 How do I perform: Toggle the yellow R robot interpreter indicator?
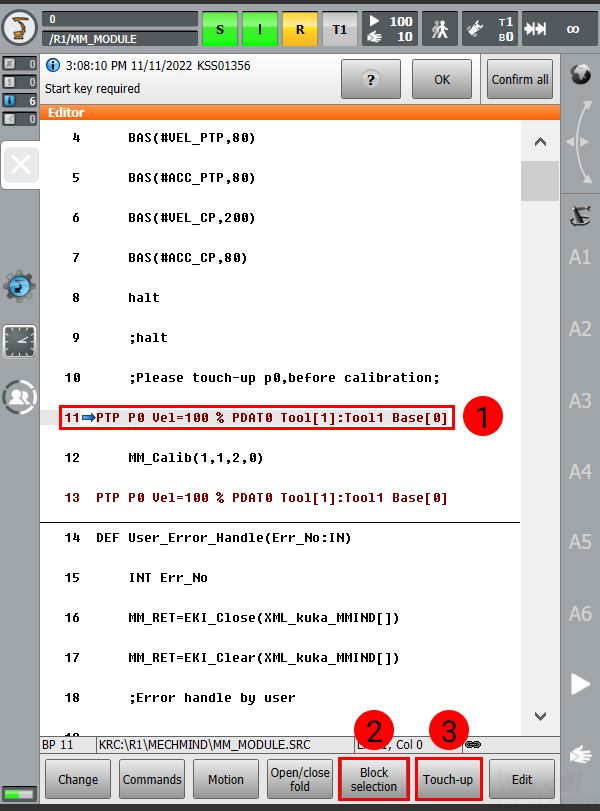point(300,29)
